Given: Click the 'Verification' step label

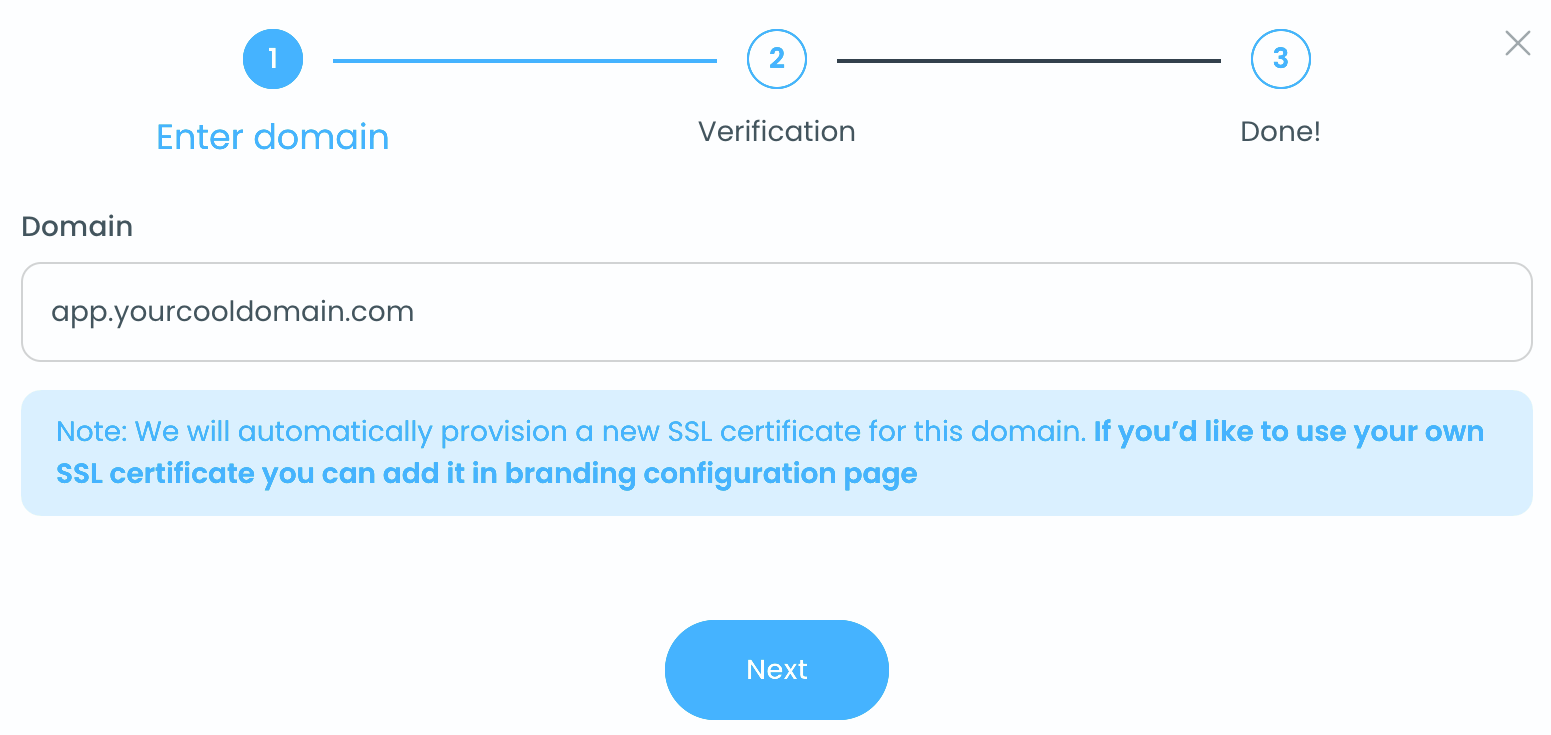Looking at the screenshot, I should click(777, 131).
